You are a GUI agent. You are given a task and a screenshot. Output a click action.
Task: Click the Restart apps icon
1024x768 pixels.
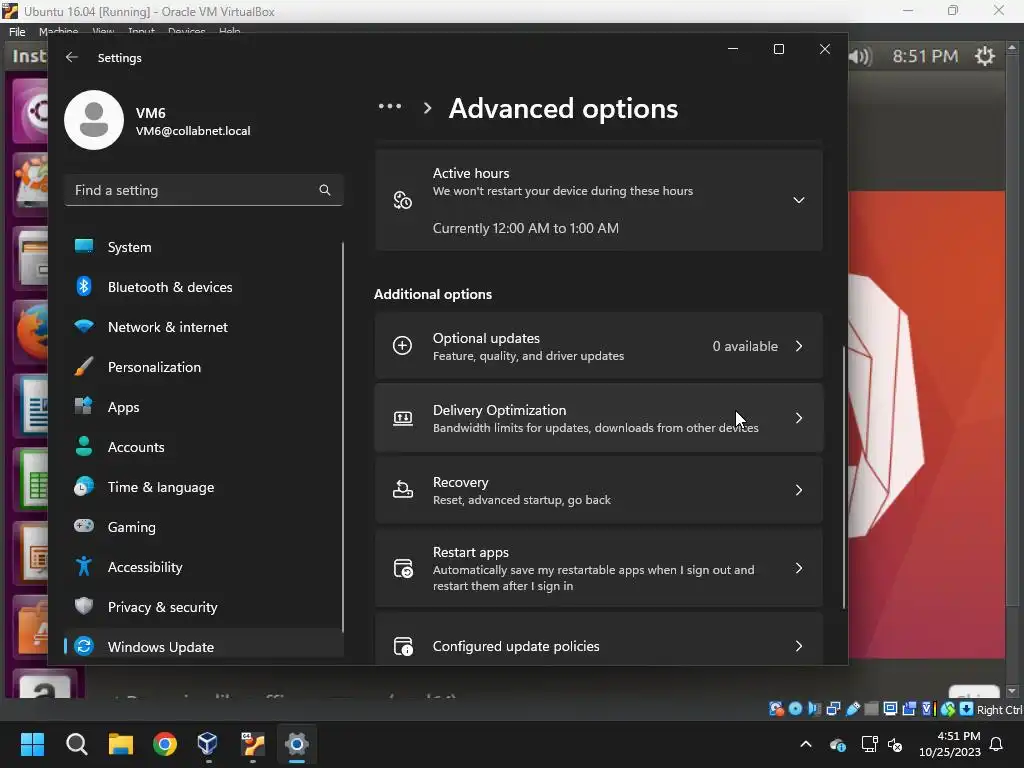pyautogui.click(x=402, y=568)
